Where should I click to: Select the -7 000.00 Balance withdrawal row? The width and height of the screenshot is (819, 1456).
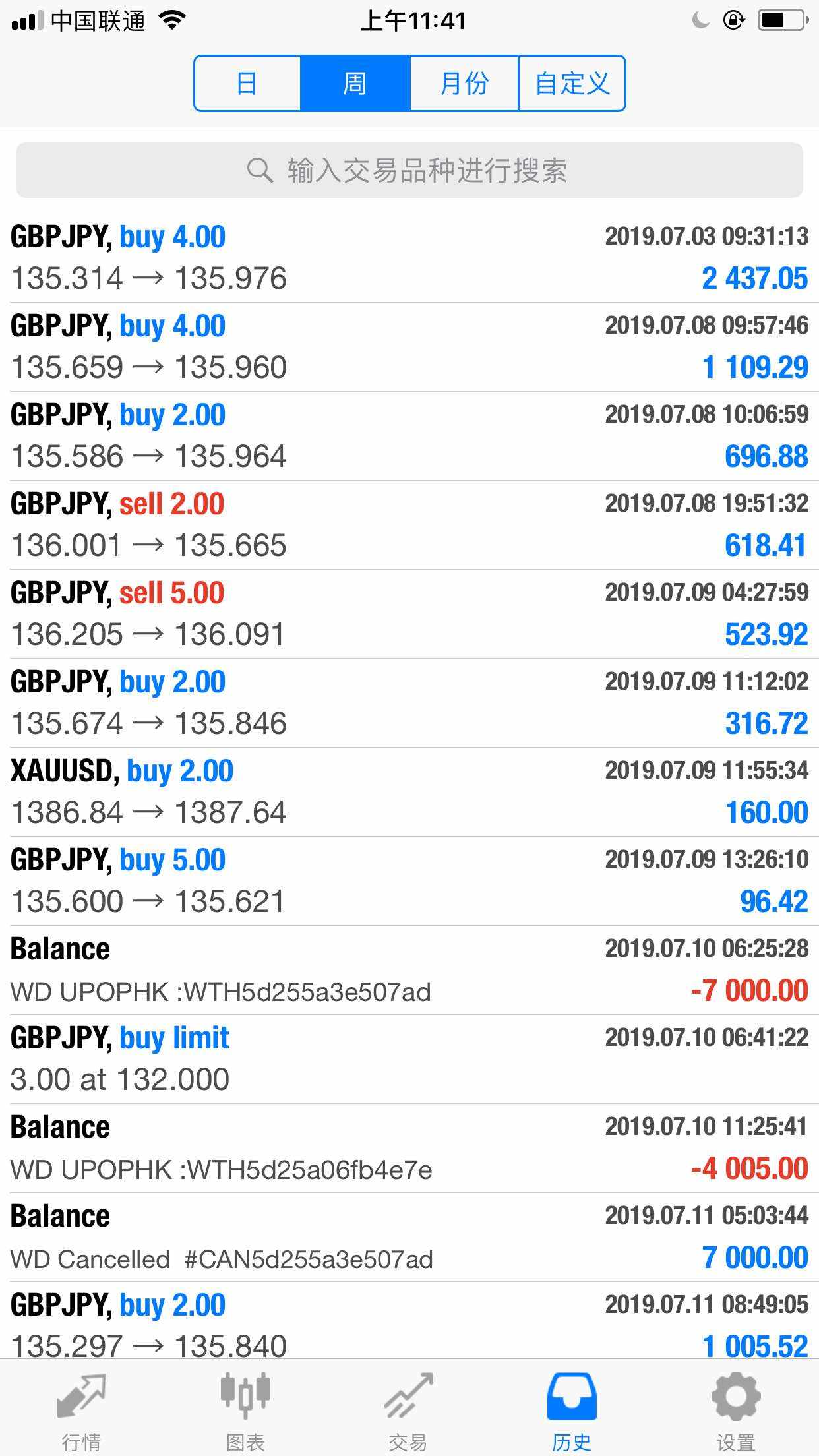click(x=409, y=970)
